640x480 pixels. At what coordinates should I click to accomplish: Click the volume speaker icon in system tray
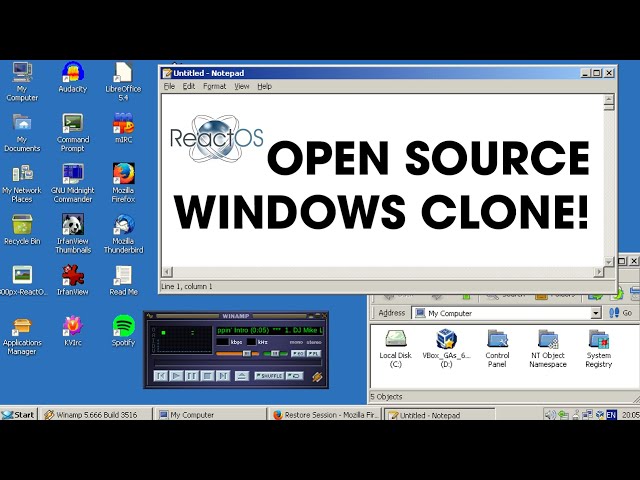click(x=550, y=415)
